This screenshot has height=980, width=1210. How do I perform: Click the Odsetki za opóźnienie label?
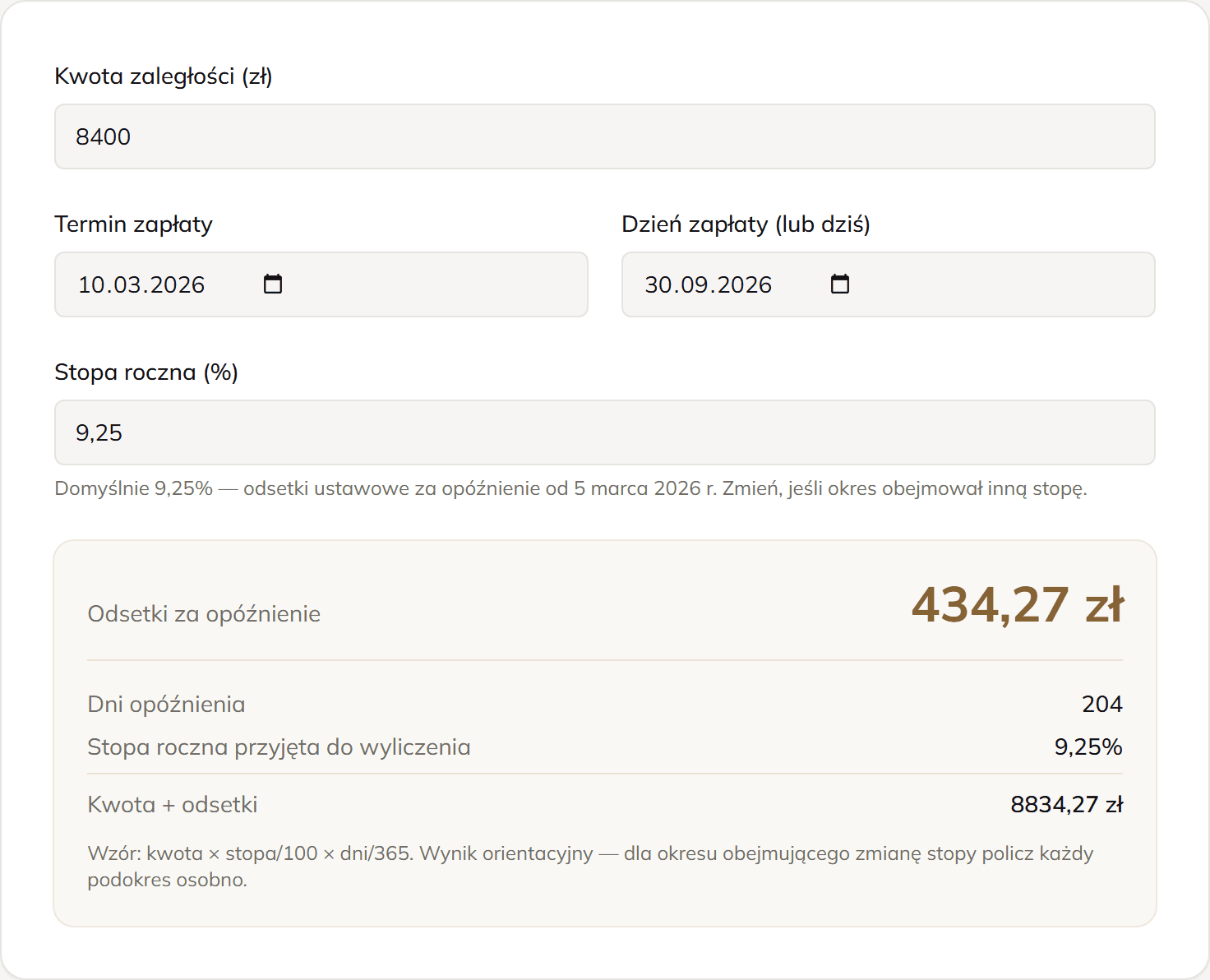(x=204, y=614)
